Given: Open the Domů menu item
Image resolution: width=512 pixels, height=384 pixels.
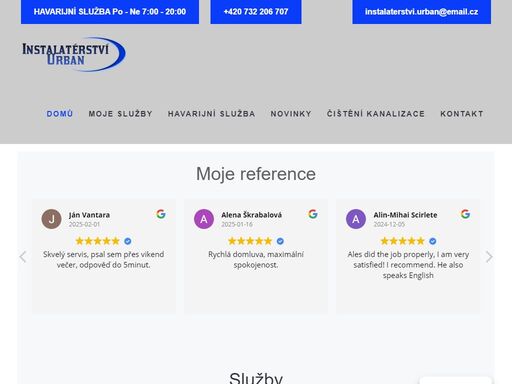Looking at the screenshot, I should (x=60, y=114).
